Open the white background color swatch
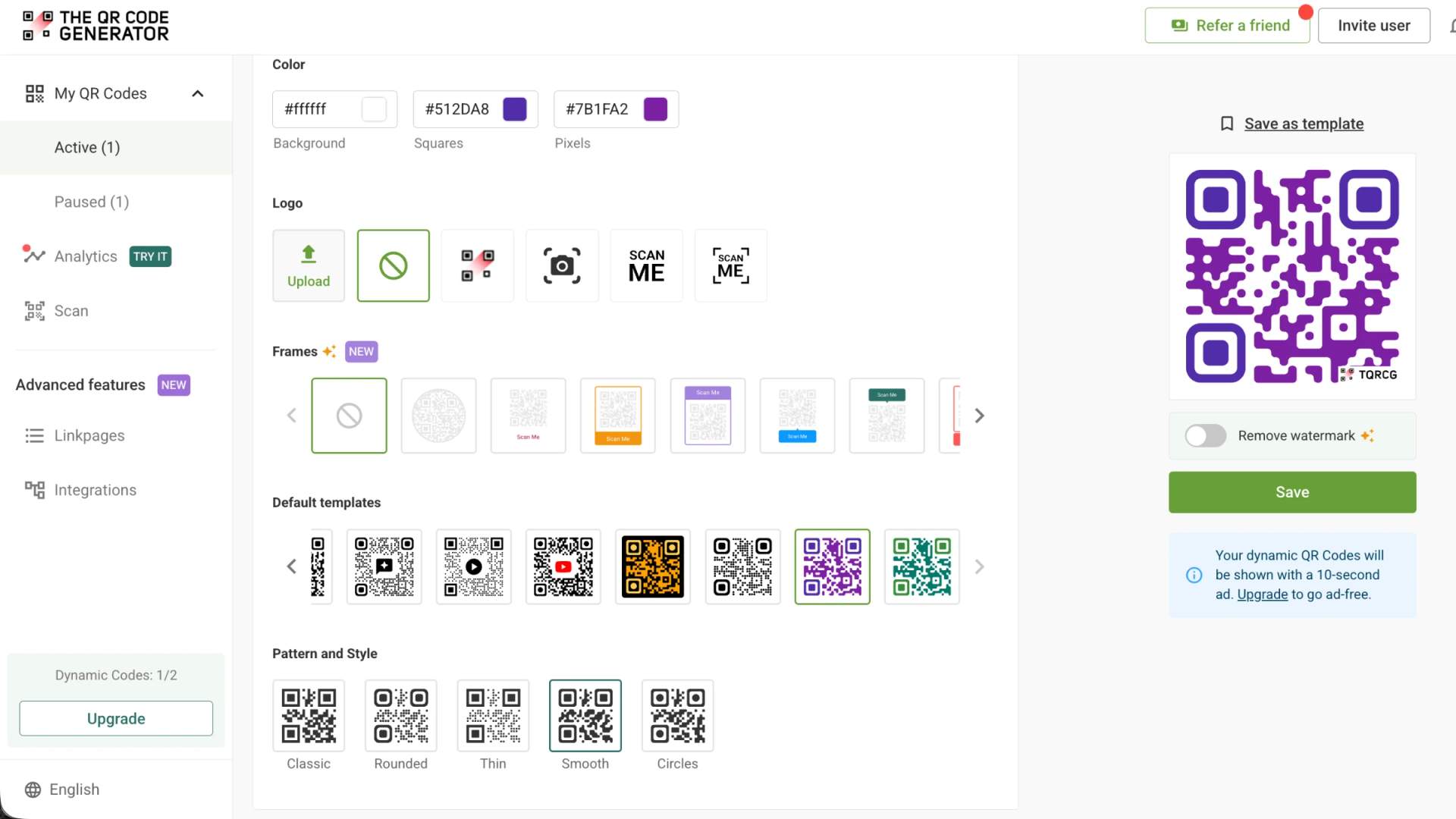Screen dimensions: 1456x819 click(374, 109)
